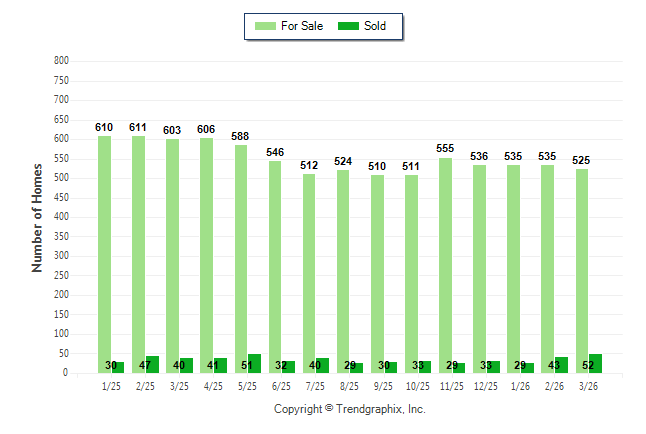Click the 5/25 Sold bar (51)
The height and width of the screenshot is (434, 646).
tap(254, 363)
